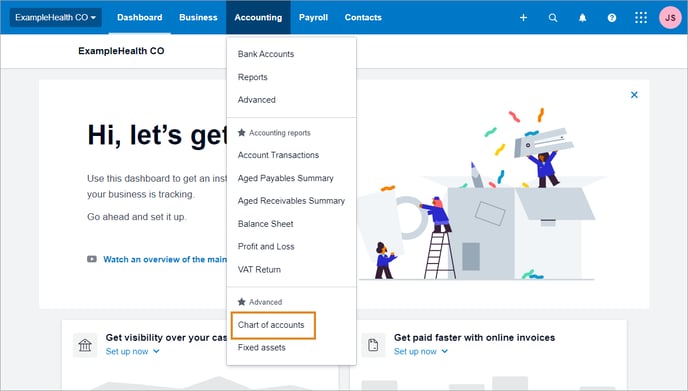Open Aged Receivables Summary report
Image resolution: width=688 pixels, height=391 pixels.
(x=291, y=201)
